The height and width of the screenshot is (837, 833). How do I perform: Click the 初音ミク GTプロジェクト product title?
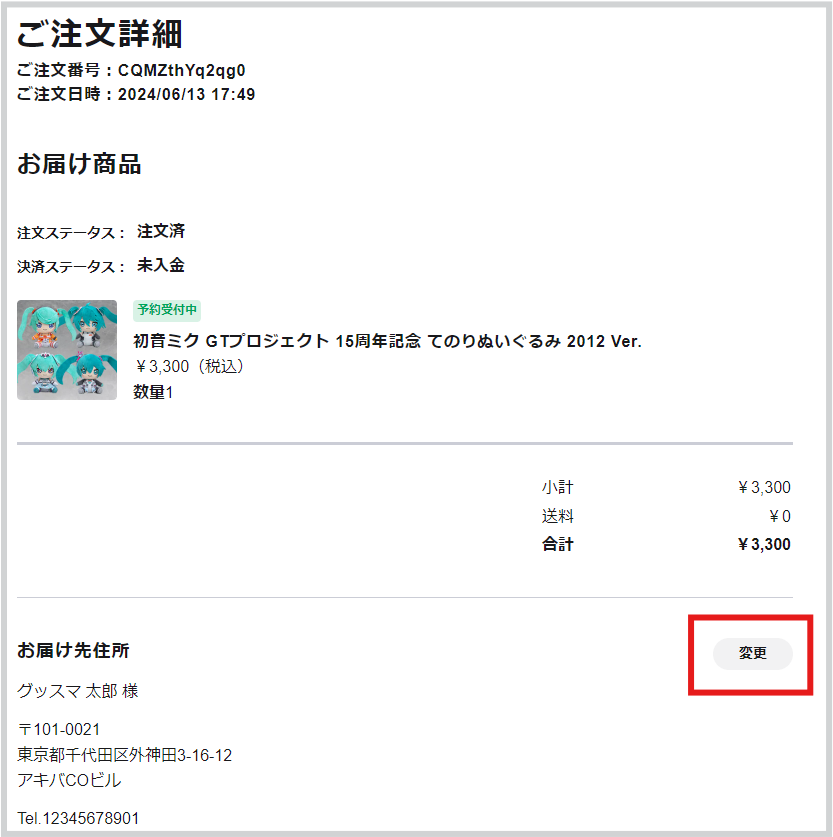387,341
